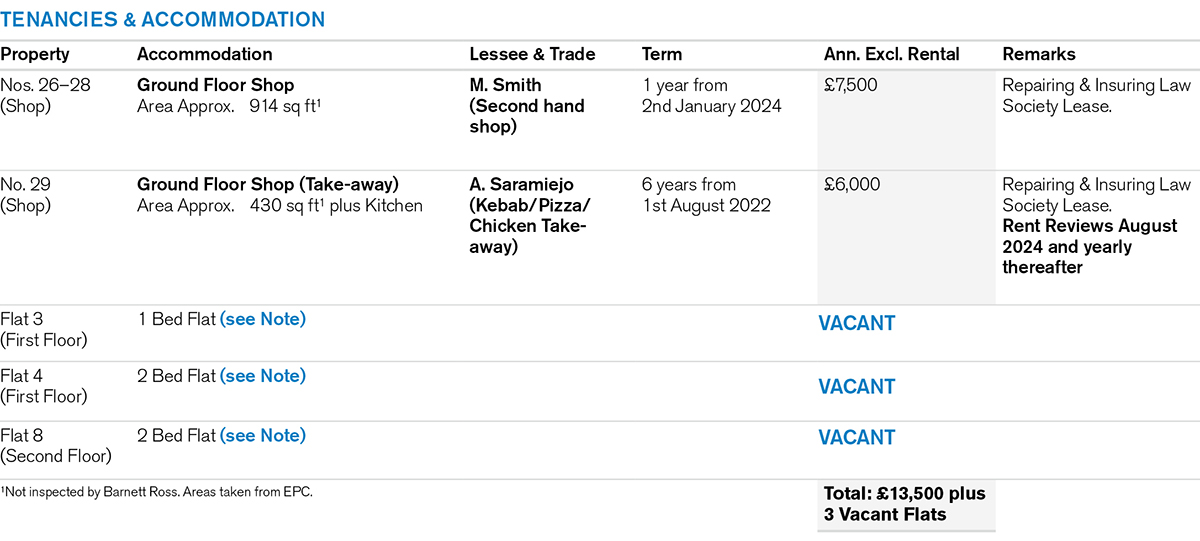Click the Tenancies & Accommodation heading
The width and height of the screenshot is (1200, 541).
pos(162,20)
